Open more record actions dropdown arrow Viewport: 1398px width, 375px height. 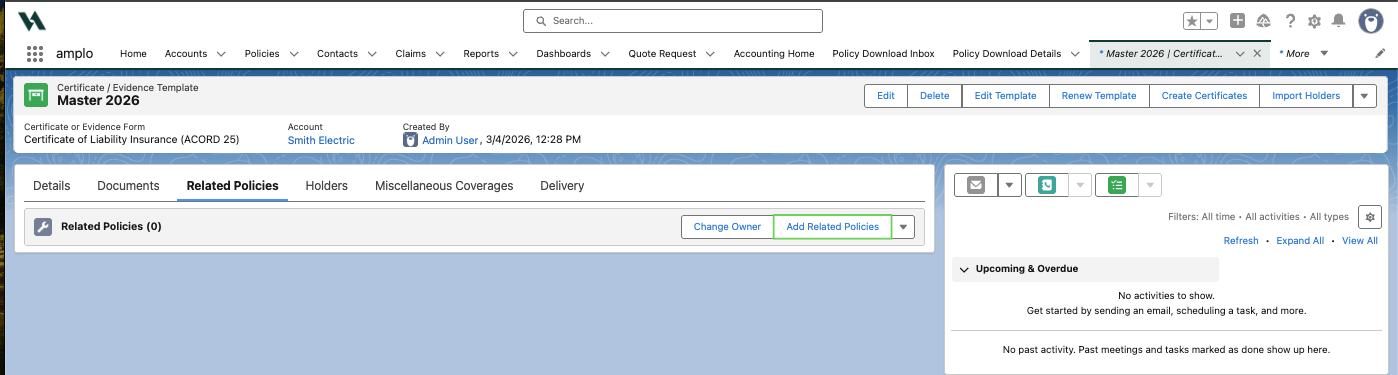click(1365, 96)
